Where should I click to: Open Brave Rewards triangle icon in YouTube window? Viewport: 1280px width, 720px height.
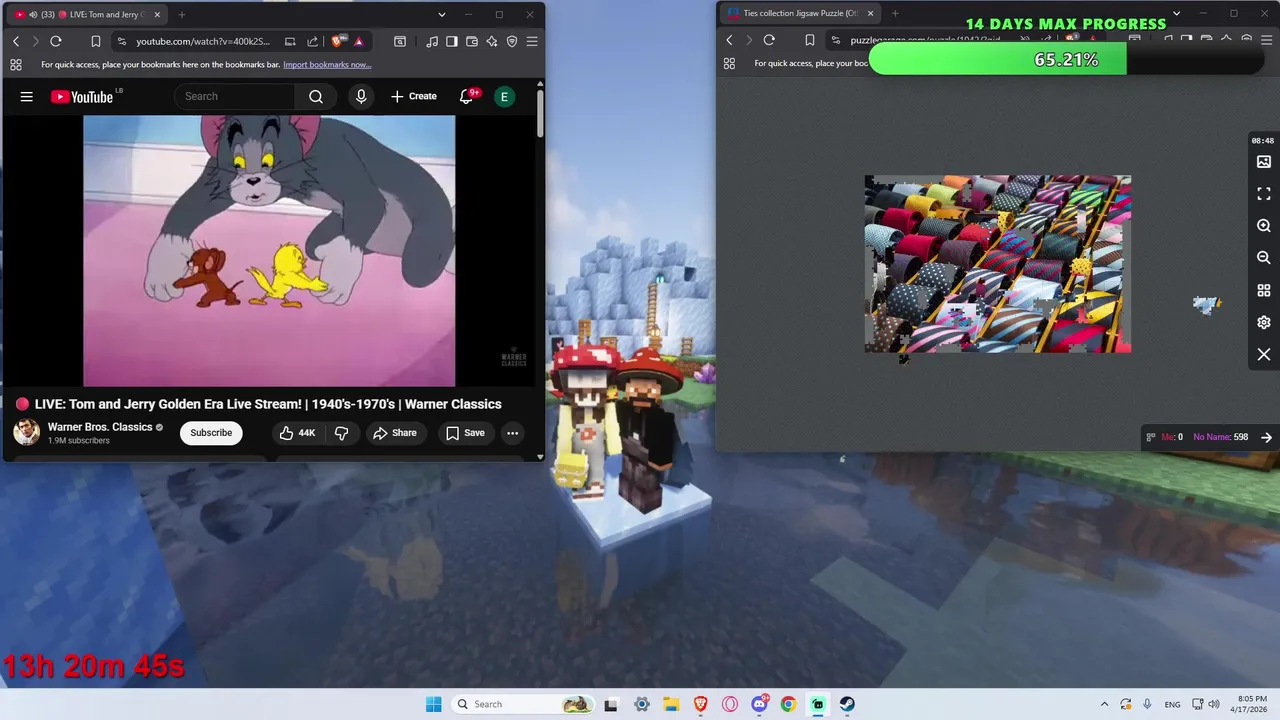point(358,41)
